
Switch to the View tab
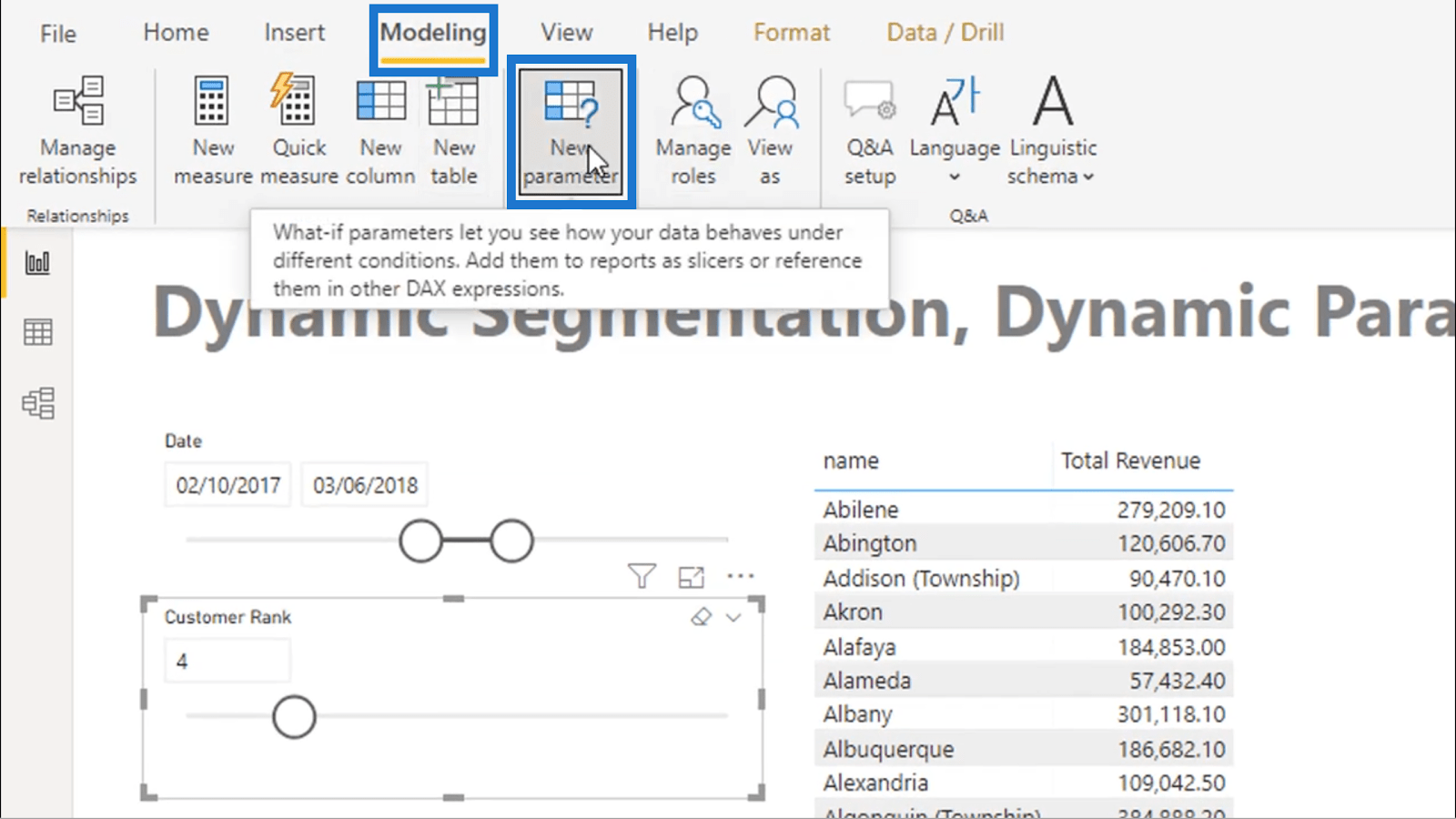[x=567, y=33]
